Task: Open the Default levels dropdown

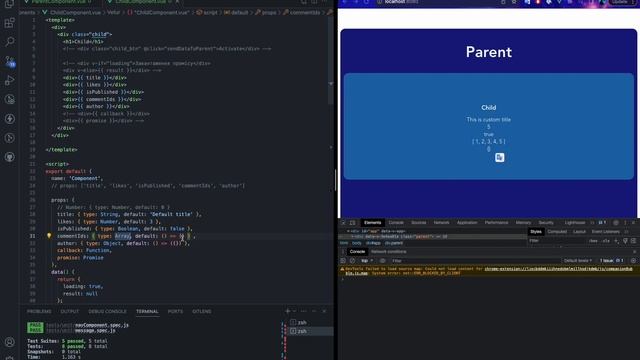Action: [578, 260]
